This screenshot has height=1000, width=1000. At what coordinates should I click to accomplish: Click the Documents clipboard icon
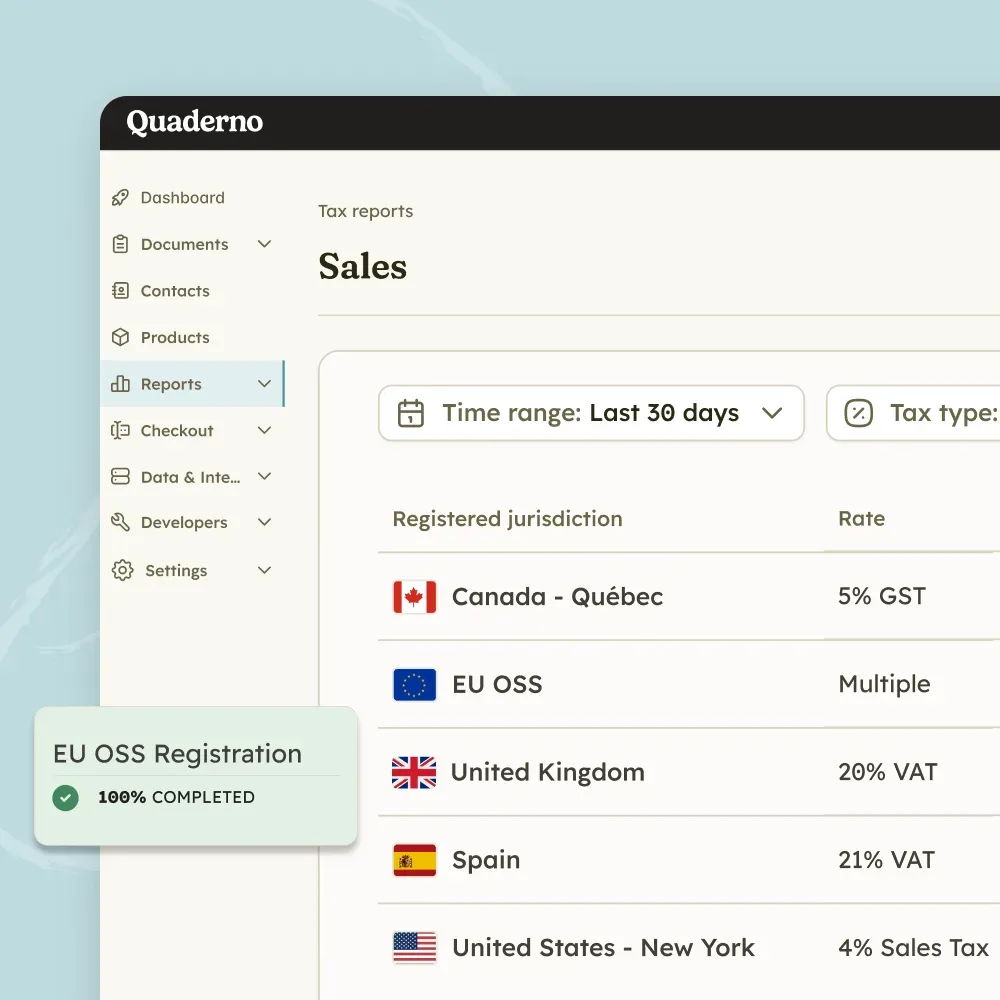120,244
